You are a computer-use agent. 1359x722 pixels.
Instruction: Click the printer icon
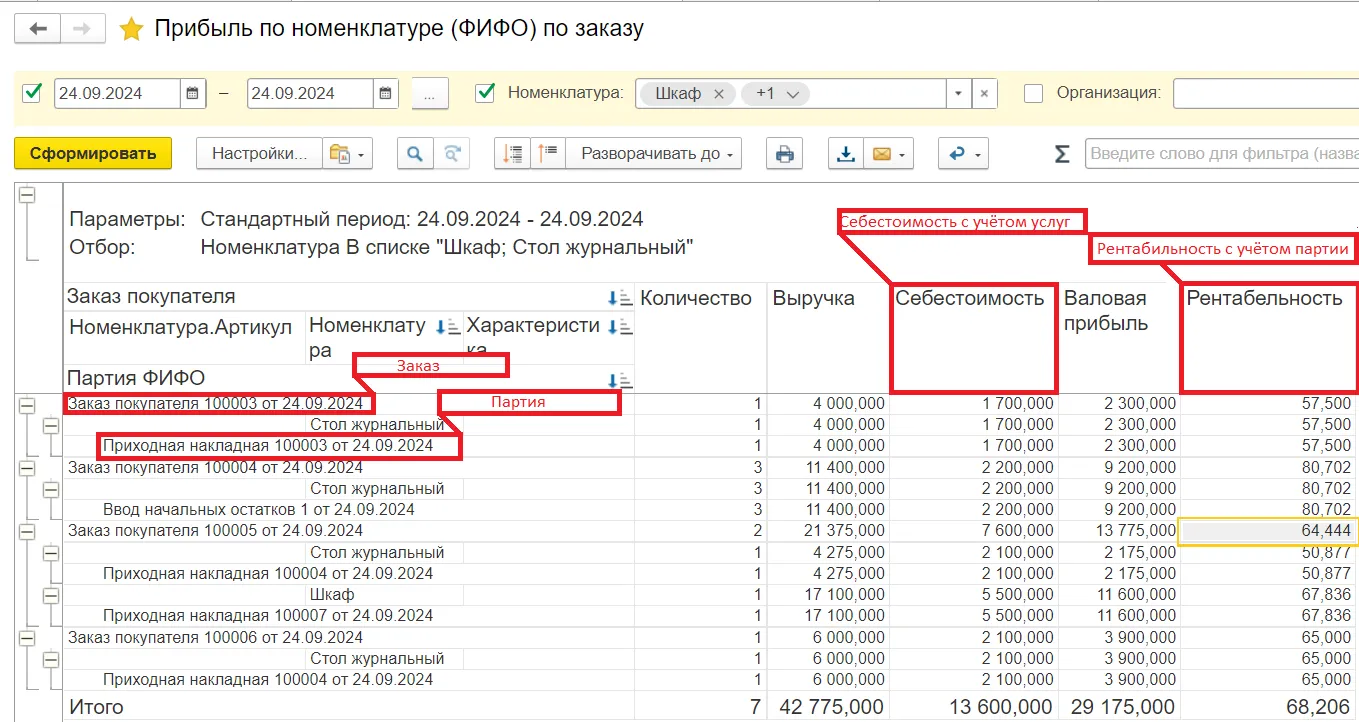point(785,153)
